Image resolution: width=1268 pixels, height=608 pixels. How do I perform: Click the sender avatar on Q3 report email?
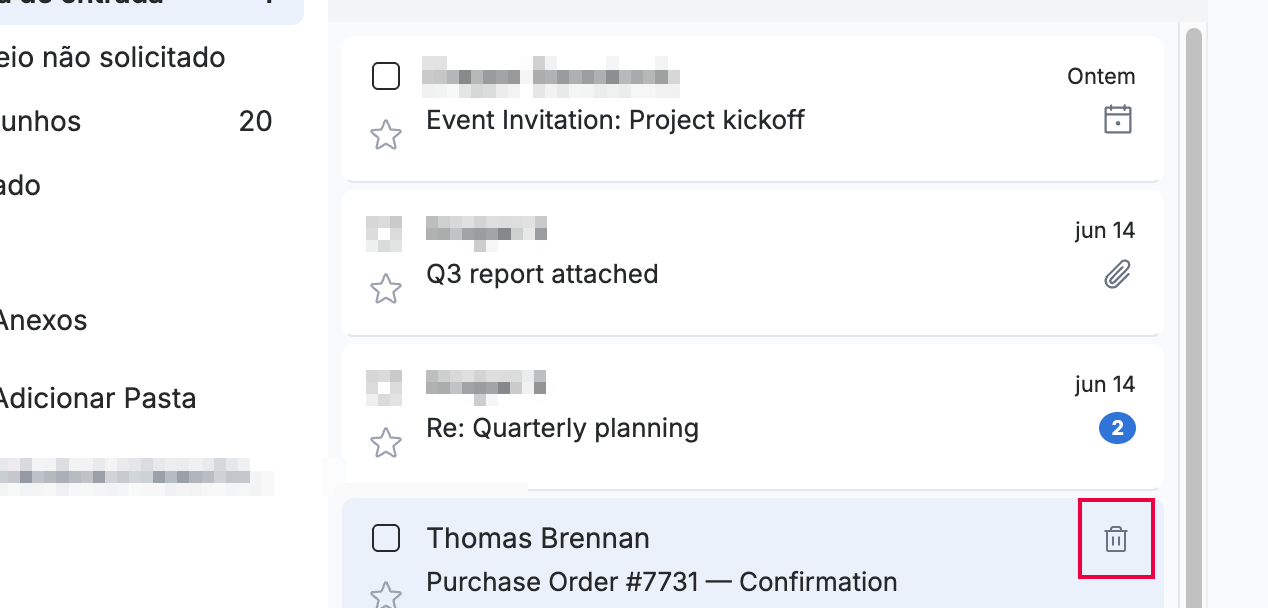coord(385,232)
